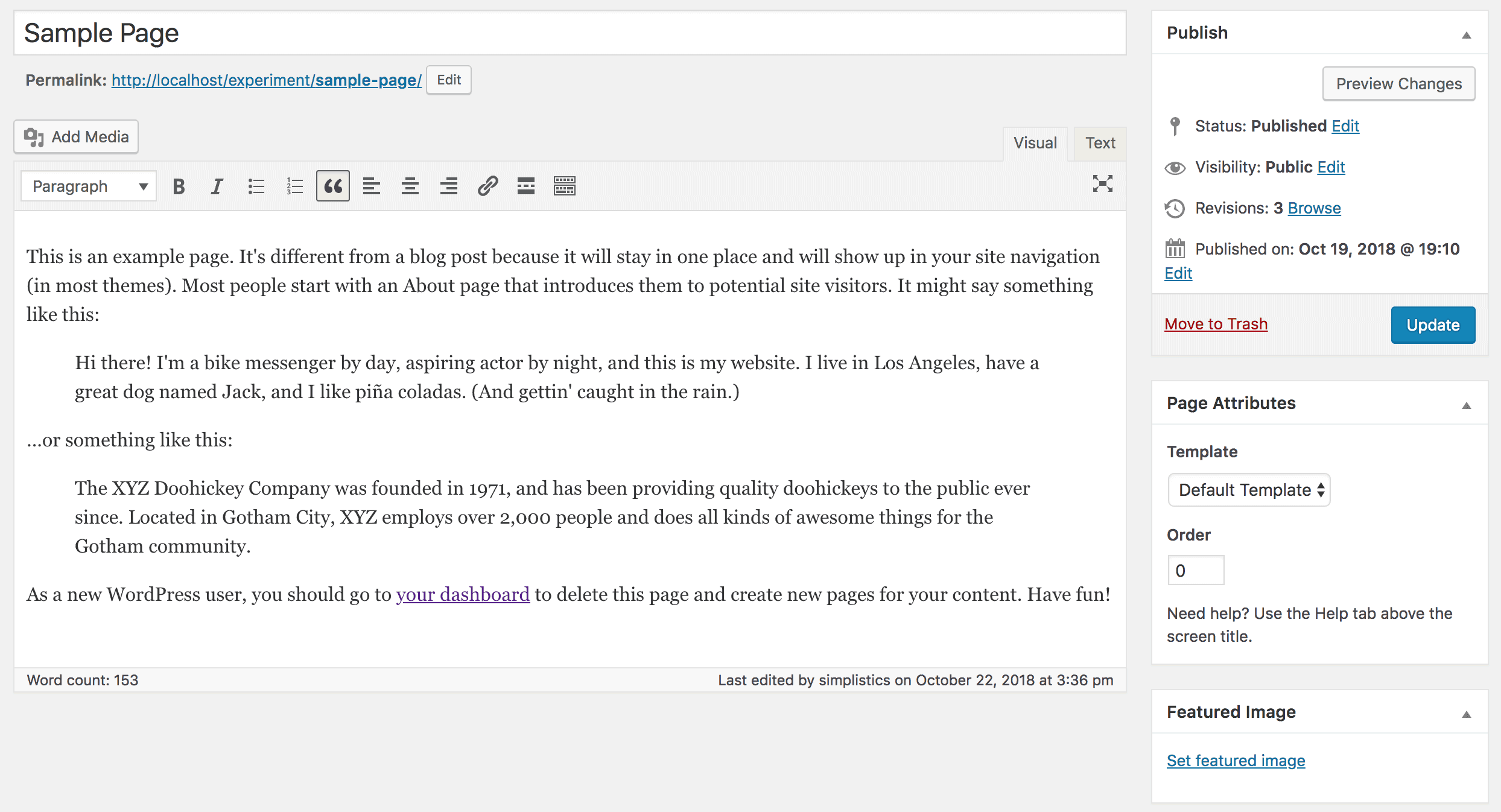Insert a numbered list
The height and width of the screenshot is (812, 1501).
294,186
